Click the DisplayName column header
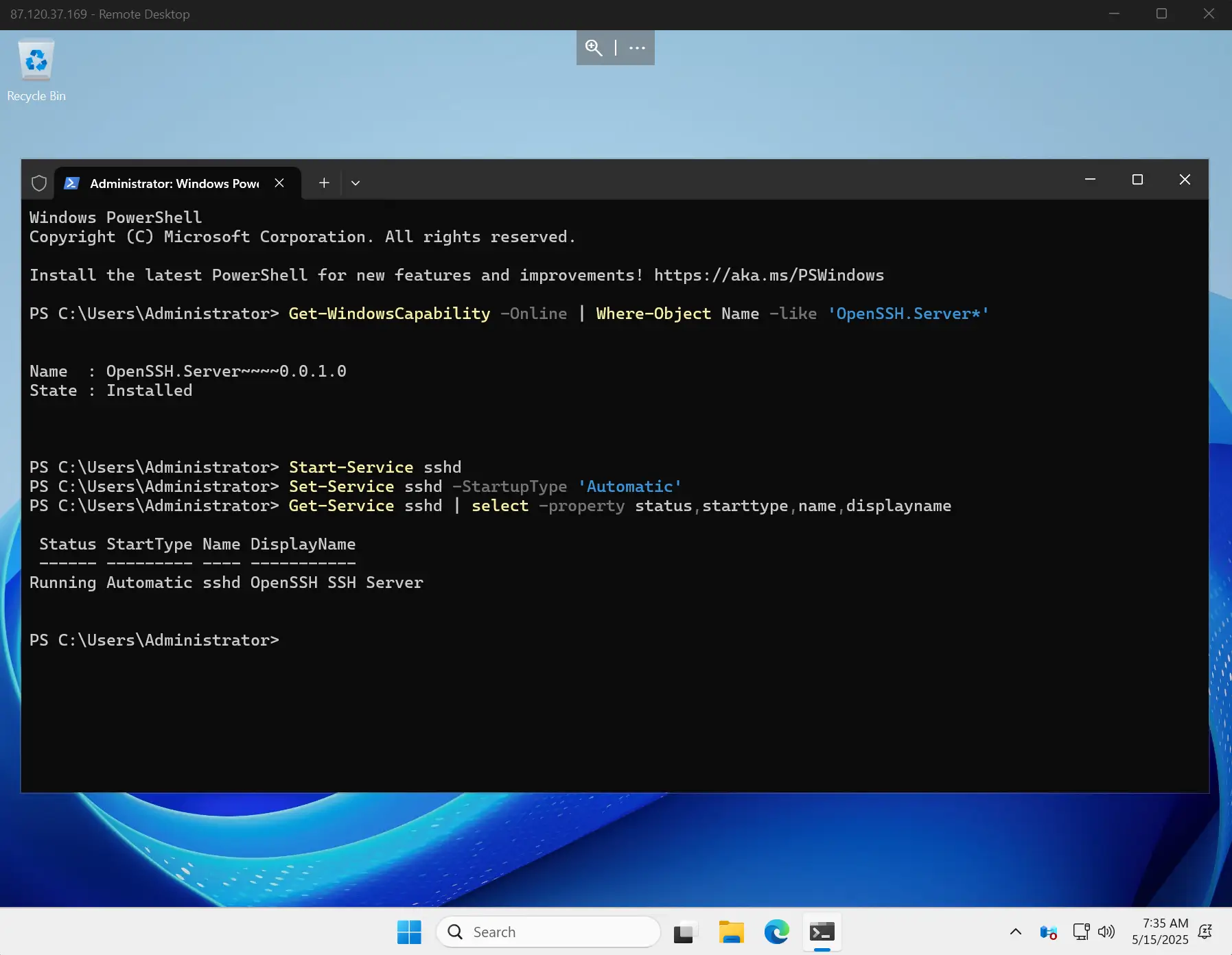This screenshot has height=955, width=1232. tap(303, 544)
